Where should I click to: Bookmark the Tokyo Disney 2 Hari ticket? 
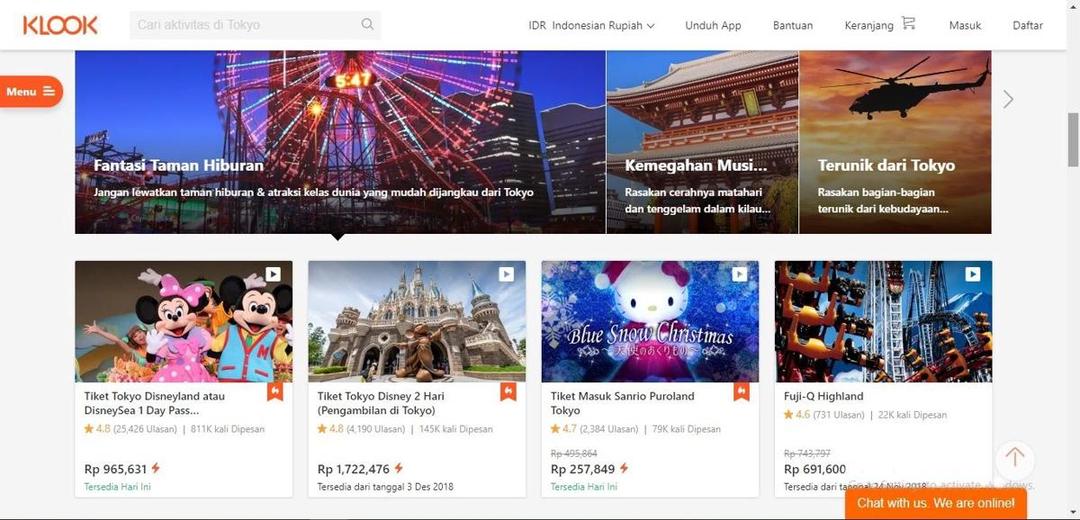click(x=508, y=391)
